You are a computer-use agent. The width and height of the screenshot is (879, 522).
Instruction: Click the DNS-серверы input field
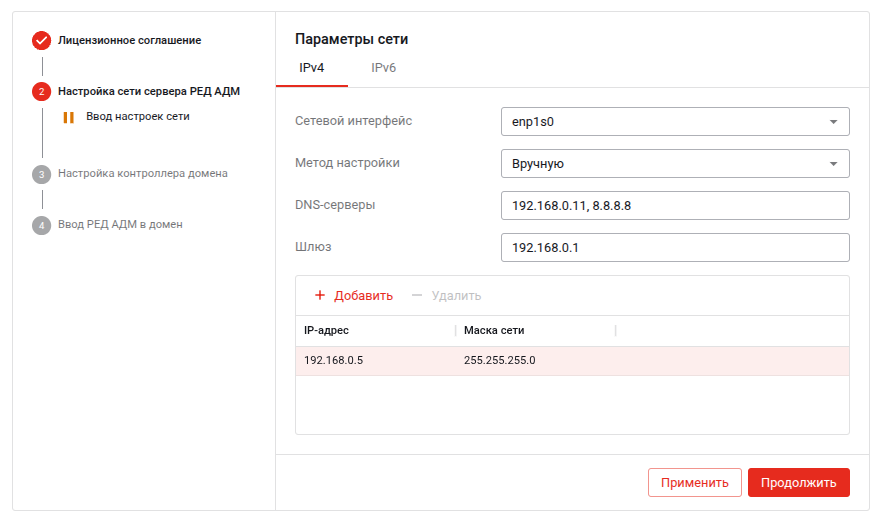tap(674, 206)
